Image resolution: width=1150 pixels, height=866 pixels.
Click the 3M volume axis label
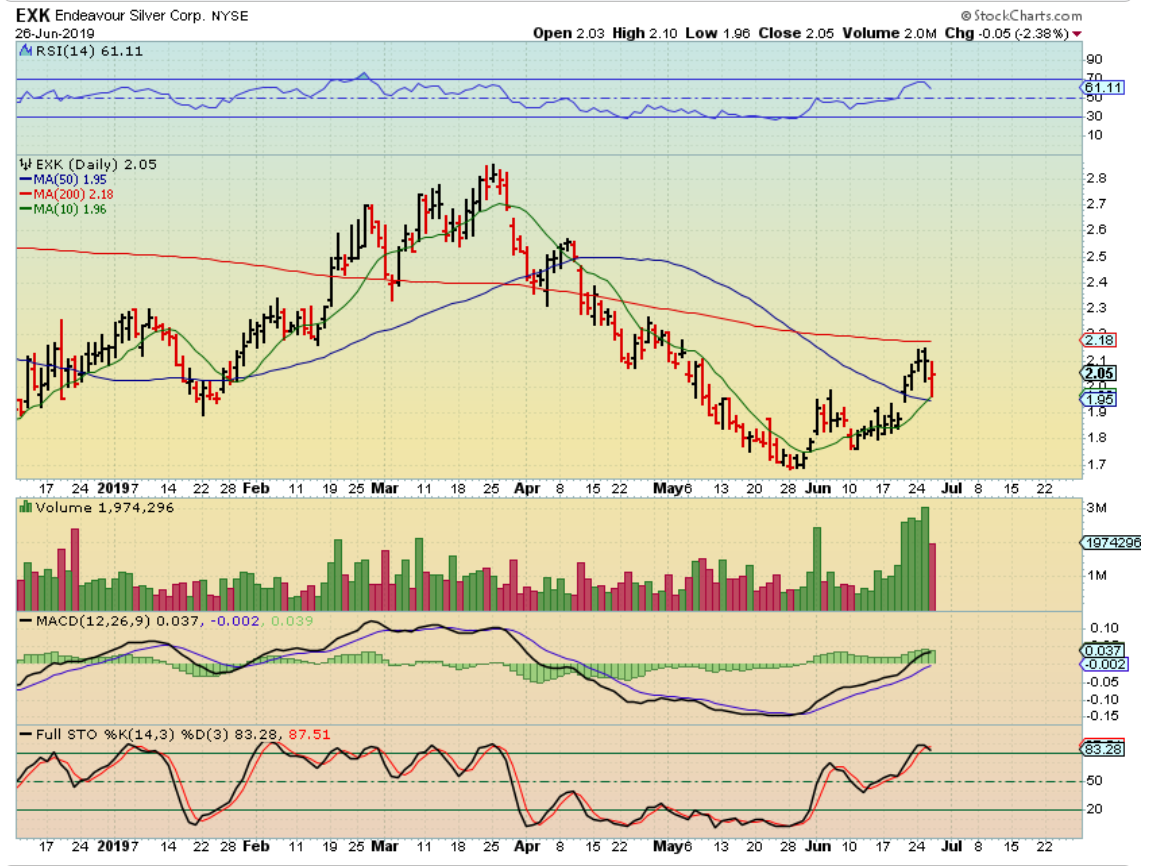[x=1097, y=508]
